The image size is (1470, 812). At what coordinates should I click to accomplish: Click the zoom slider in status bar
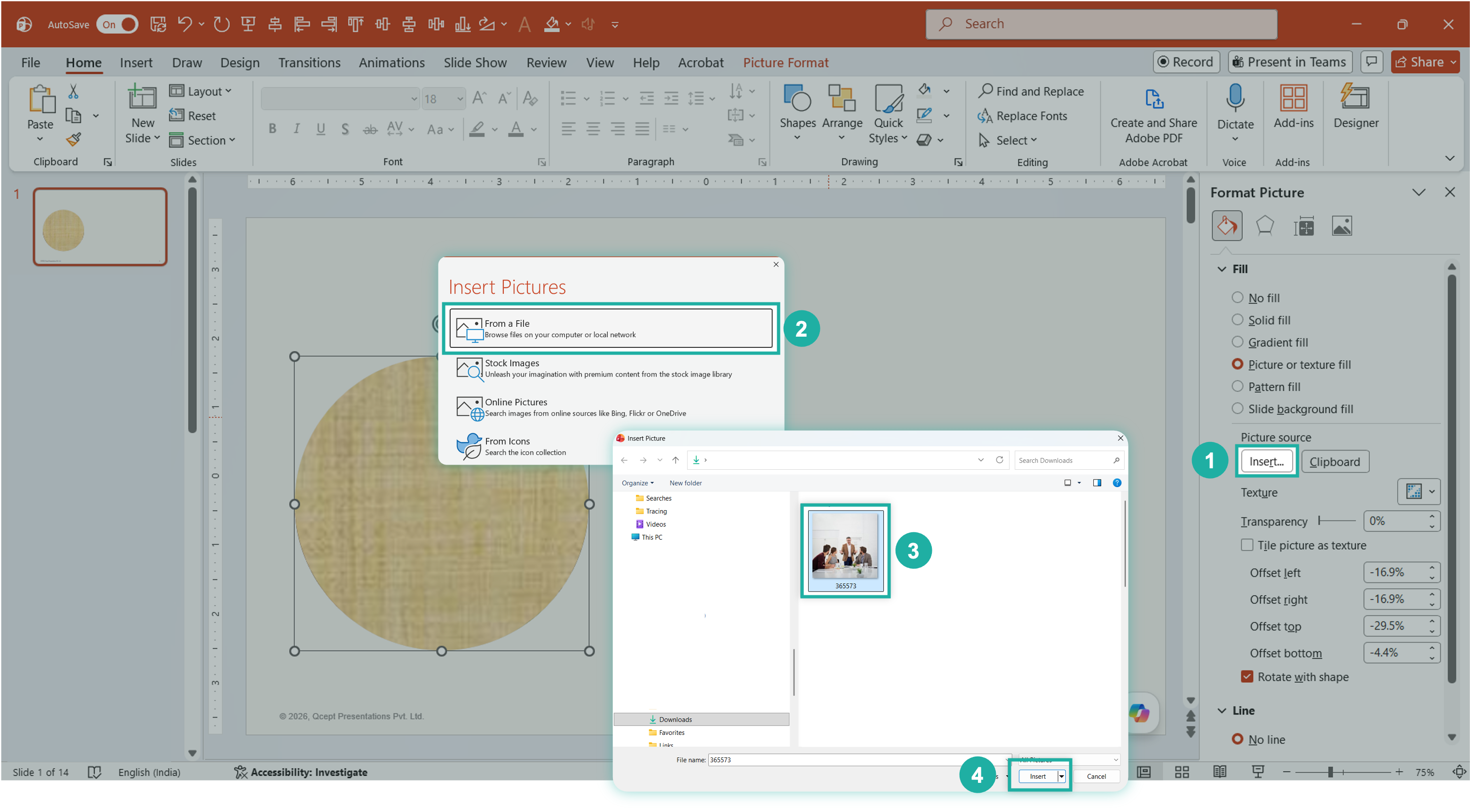pos(1342,772)
